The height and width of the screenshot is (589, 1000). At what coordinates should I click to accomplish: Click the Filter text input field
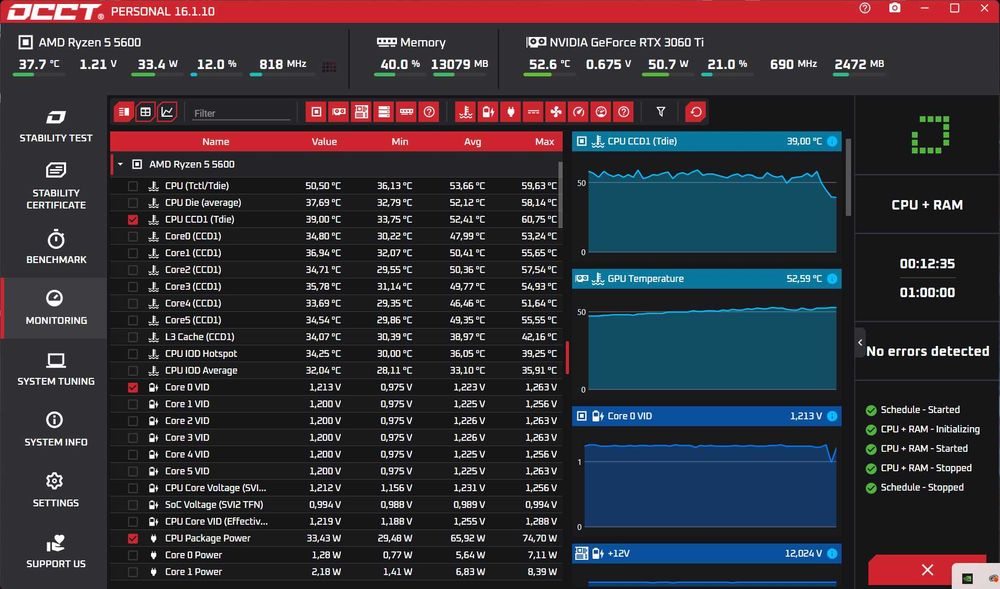[x=241, y=113]
